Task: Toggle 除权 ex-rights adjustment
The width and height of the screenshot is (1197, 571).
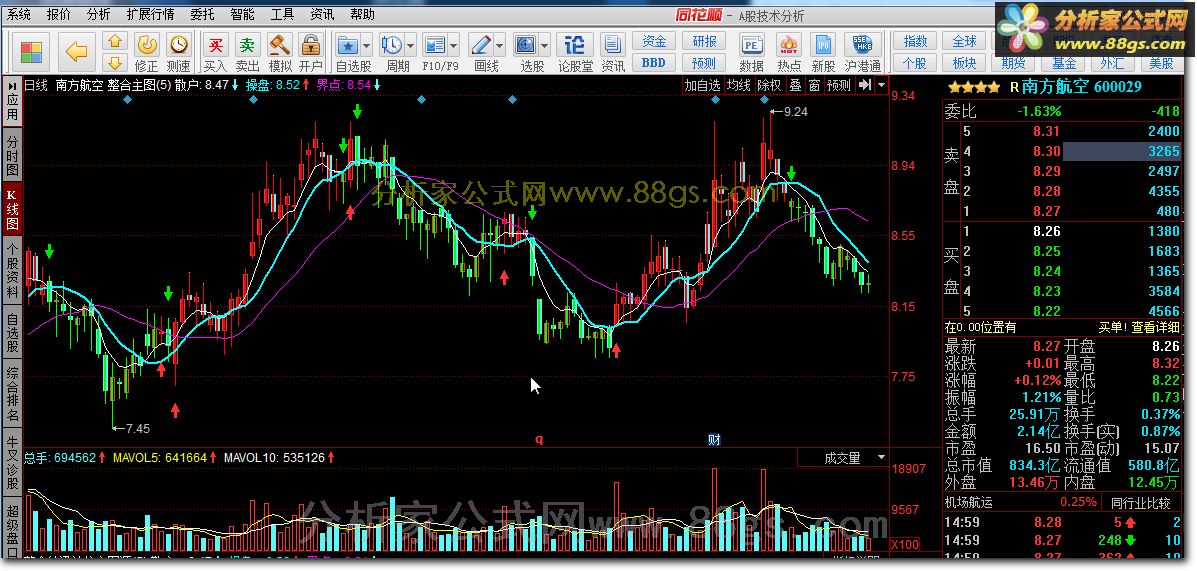Action: (x=770, y=85)
